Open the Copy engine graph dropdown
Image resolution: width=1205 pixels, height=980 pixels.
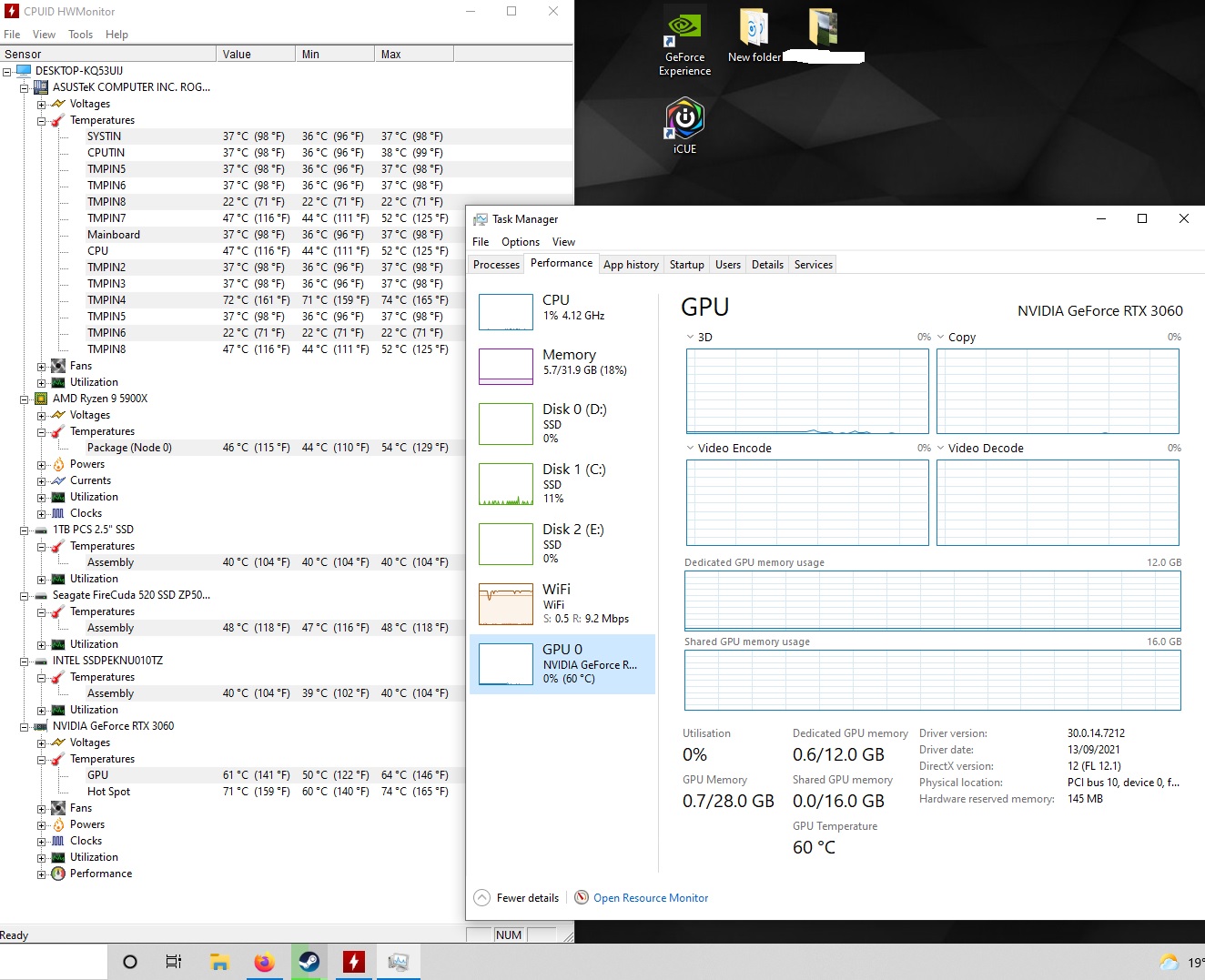[941, 337]
